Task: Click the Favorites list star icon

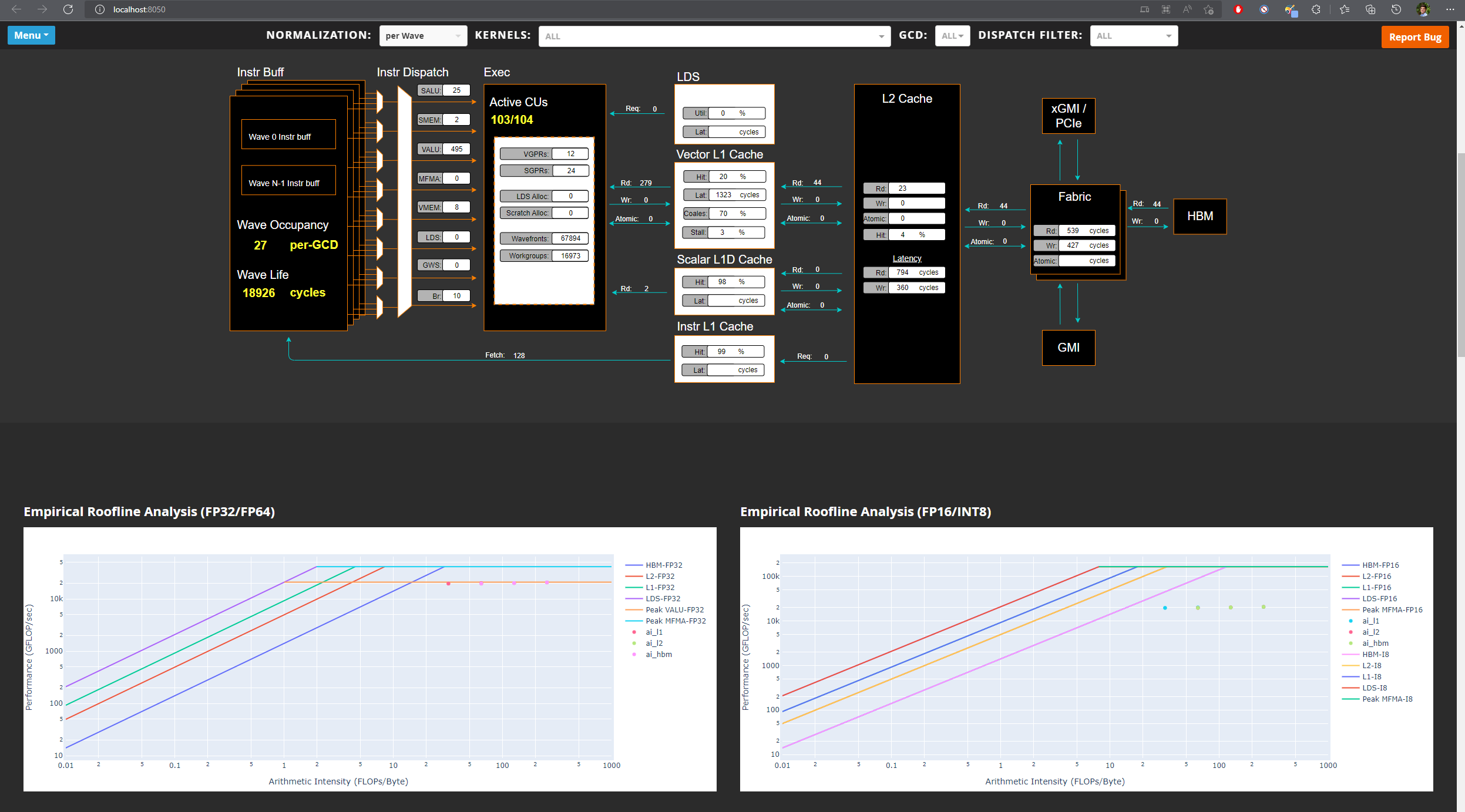Action: coord(1345,9)
